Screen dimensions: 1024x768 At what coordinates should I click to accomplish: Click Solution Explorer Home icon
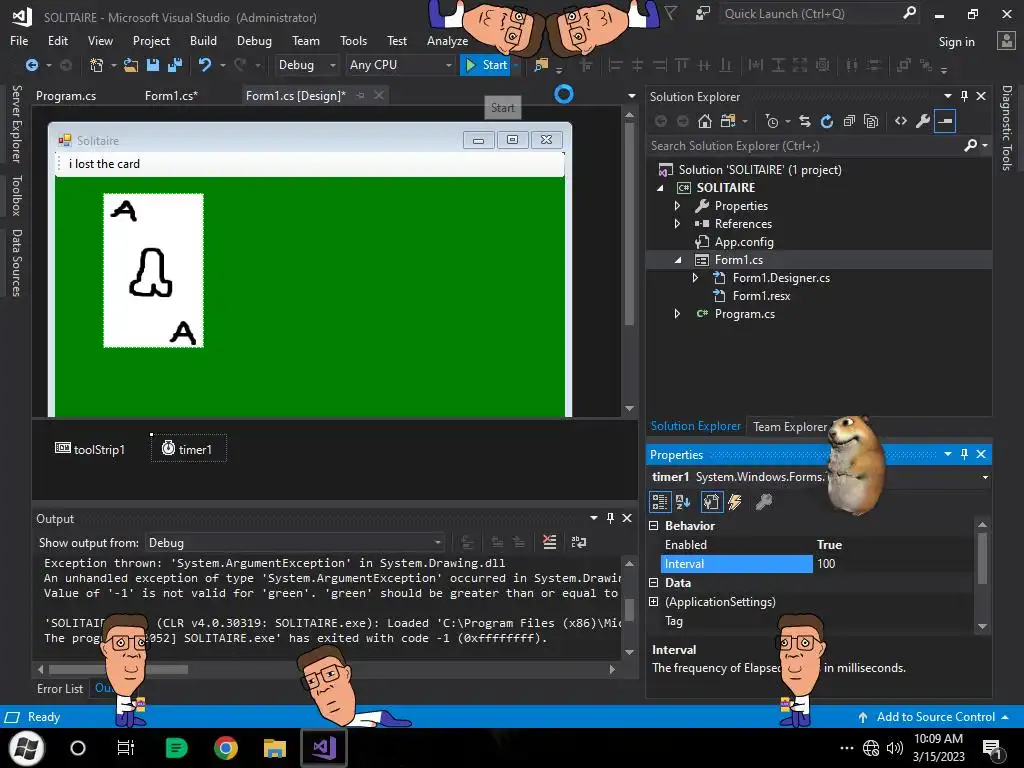[x=705, y=121]
